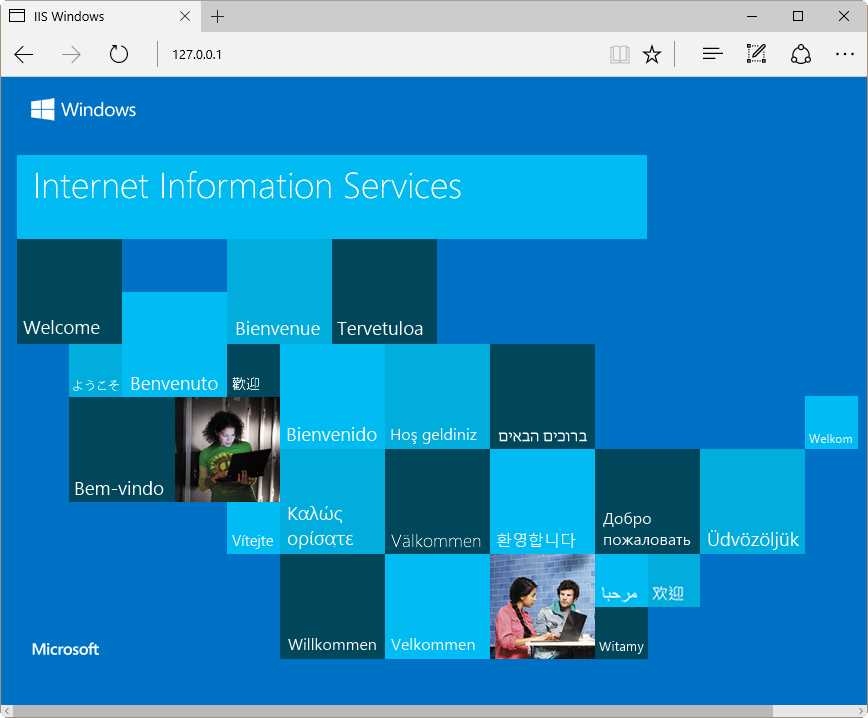Select the Welcome tile

click(69, 291)
